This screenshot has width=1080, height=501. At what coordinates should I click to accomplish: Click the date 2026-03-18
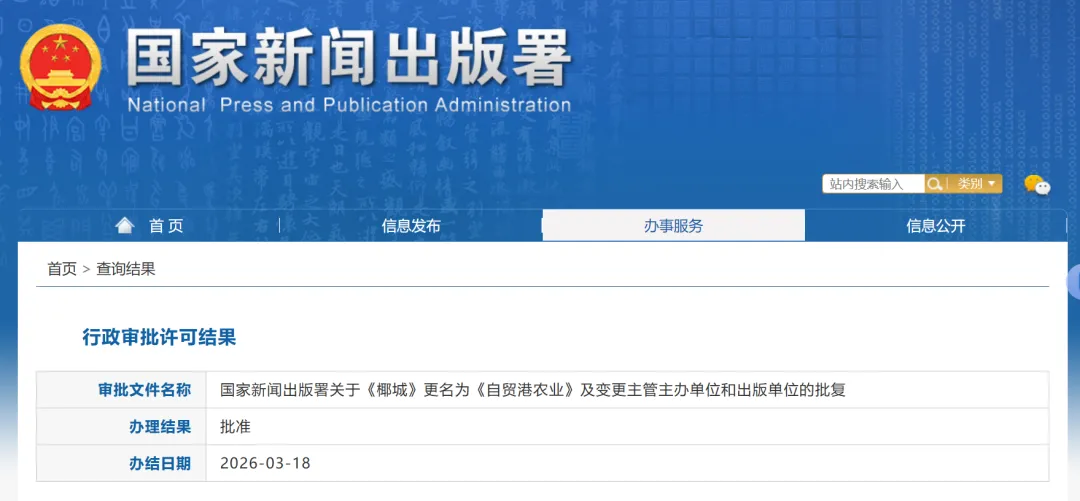pos(265,463)
